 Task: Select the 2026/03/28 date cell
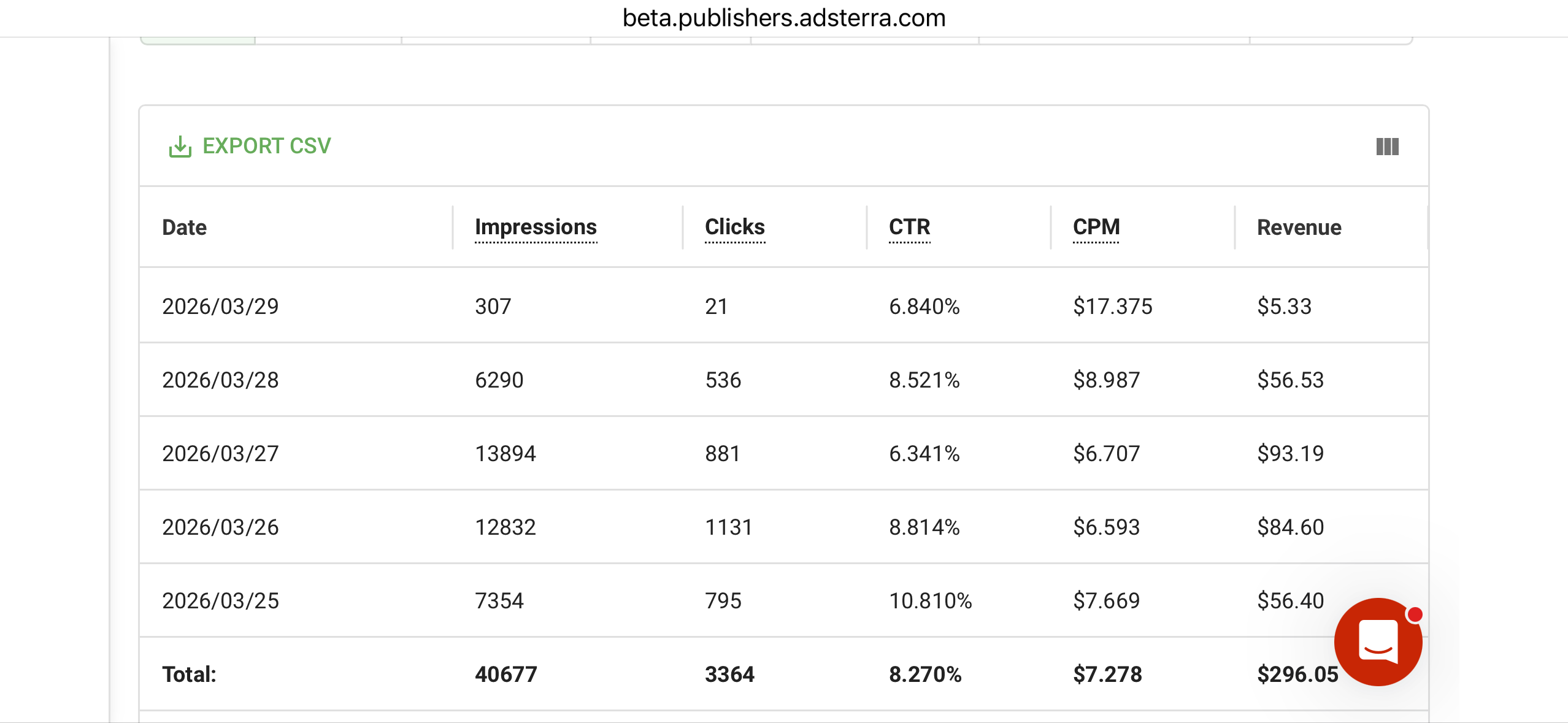220,380
